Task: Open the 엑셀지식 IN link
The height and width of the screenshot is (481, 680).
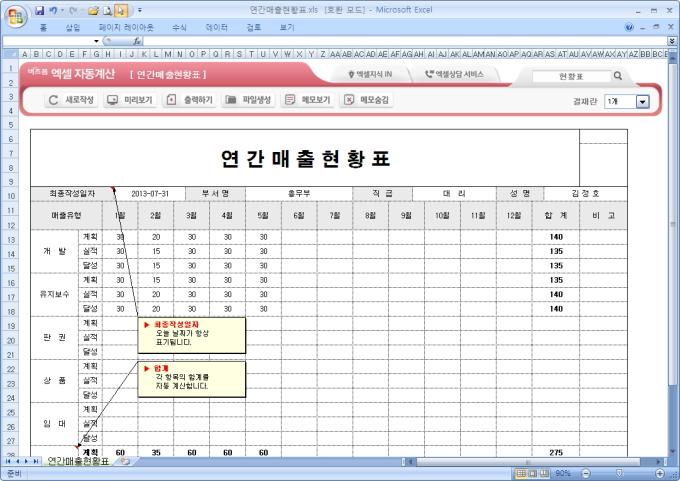Action: coord(370,74)
